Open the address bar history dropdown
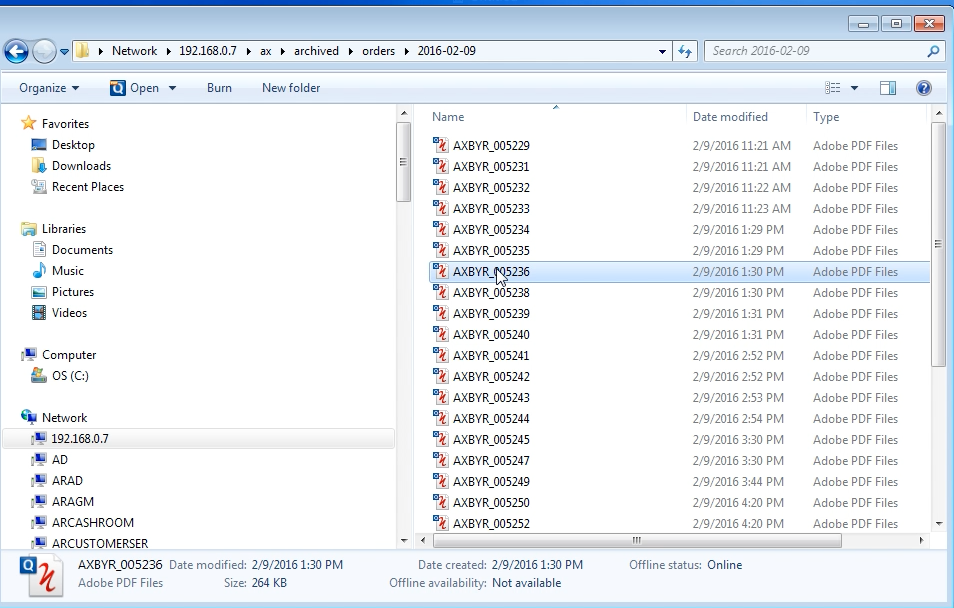 point(662,51)
